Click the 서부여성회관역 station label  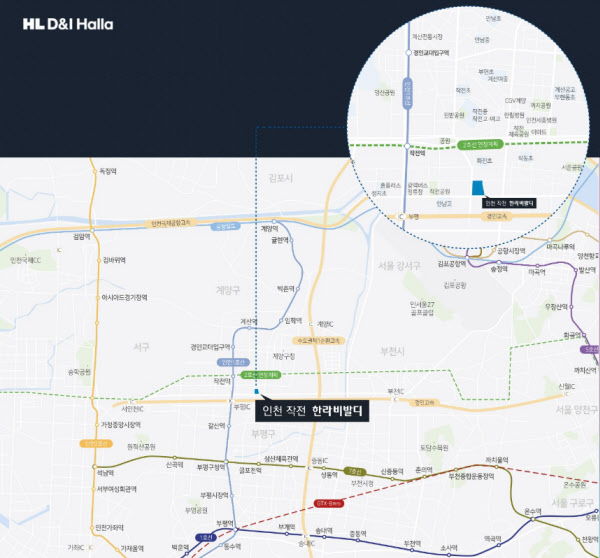[116, 489]
